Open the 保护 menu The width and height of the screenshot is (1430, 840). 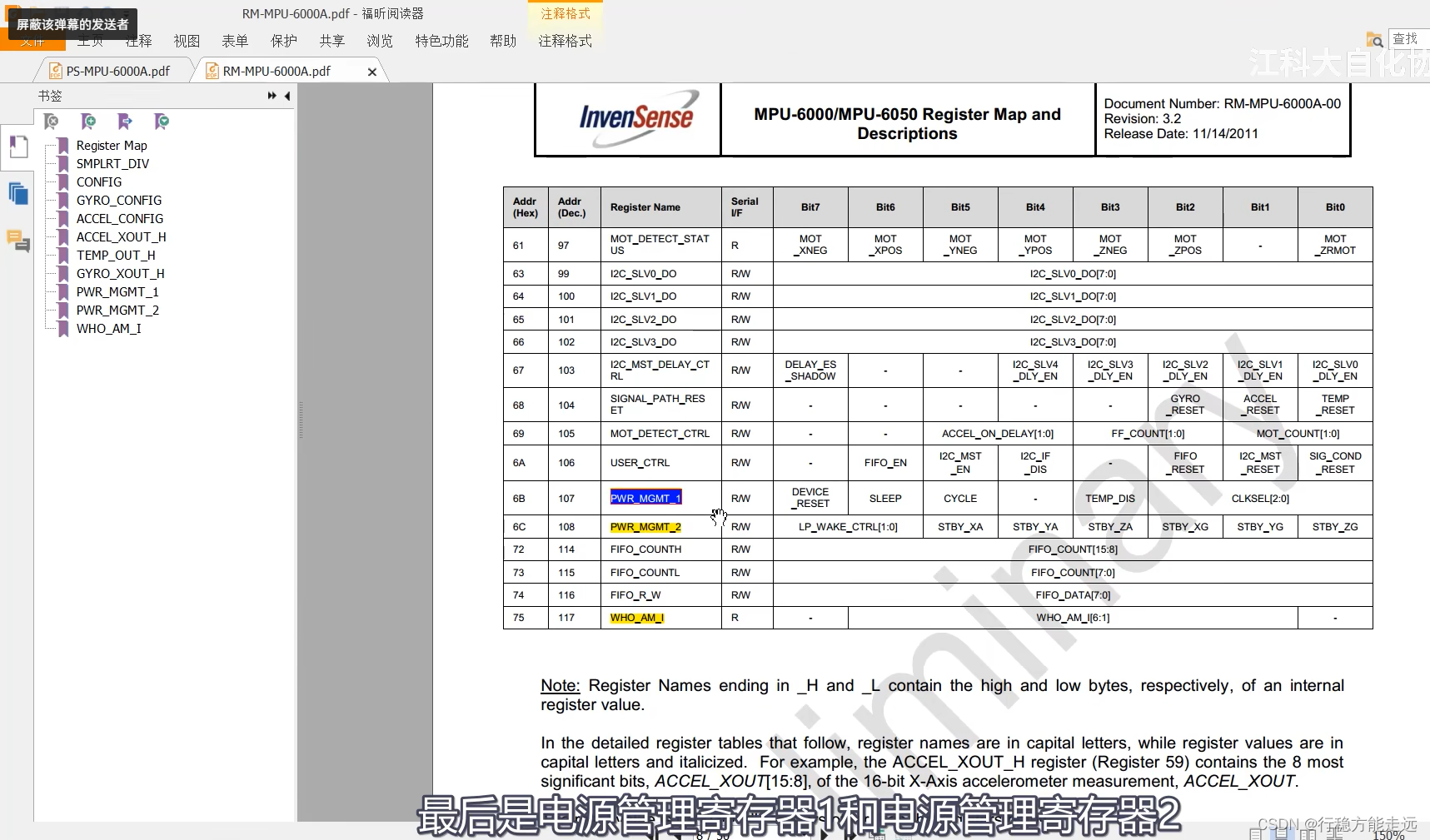[283, 41]
